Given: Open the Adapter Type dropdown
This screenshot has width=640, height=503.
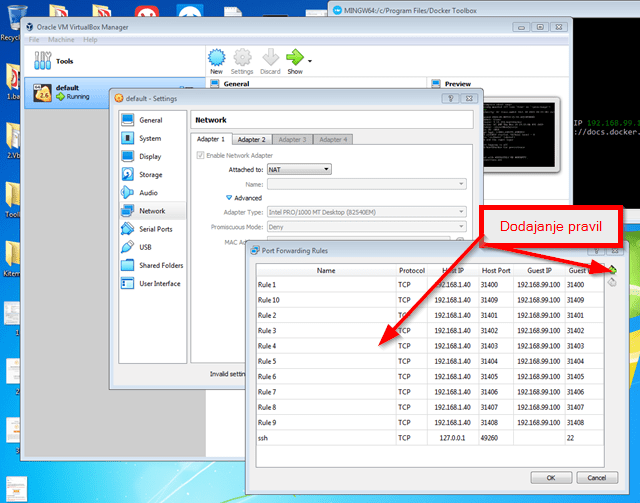Looking at the screenshot, I should point(367,212).
